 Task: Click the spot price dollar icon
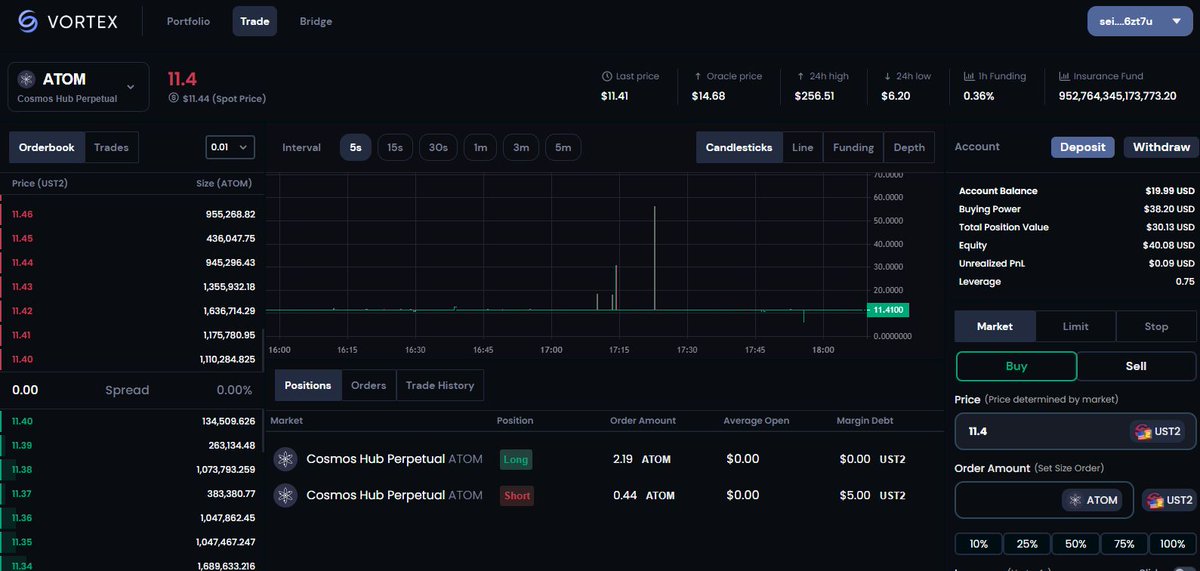[x=174, y=98]
